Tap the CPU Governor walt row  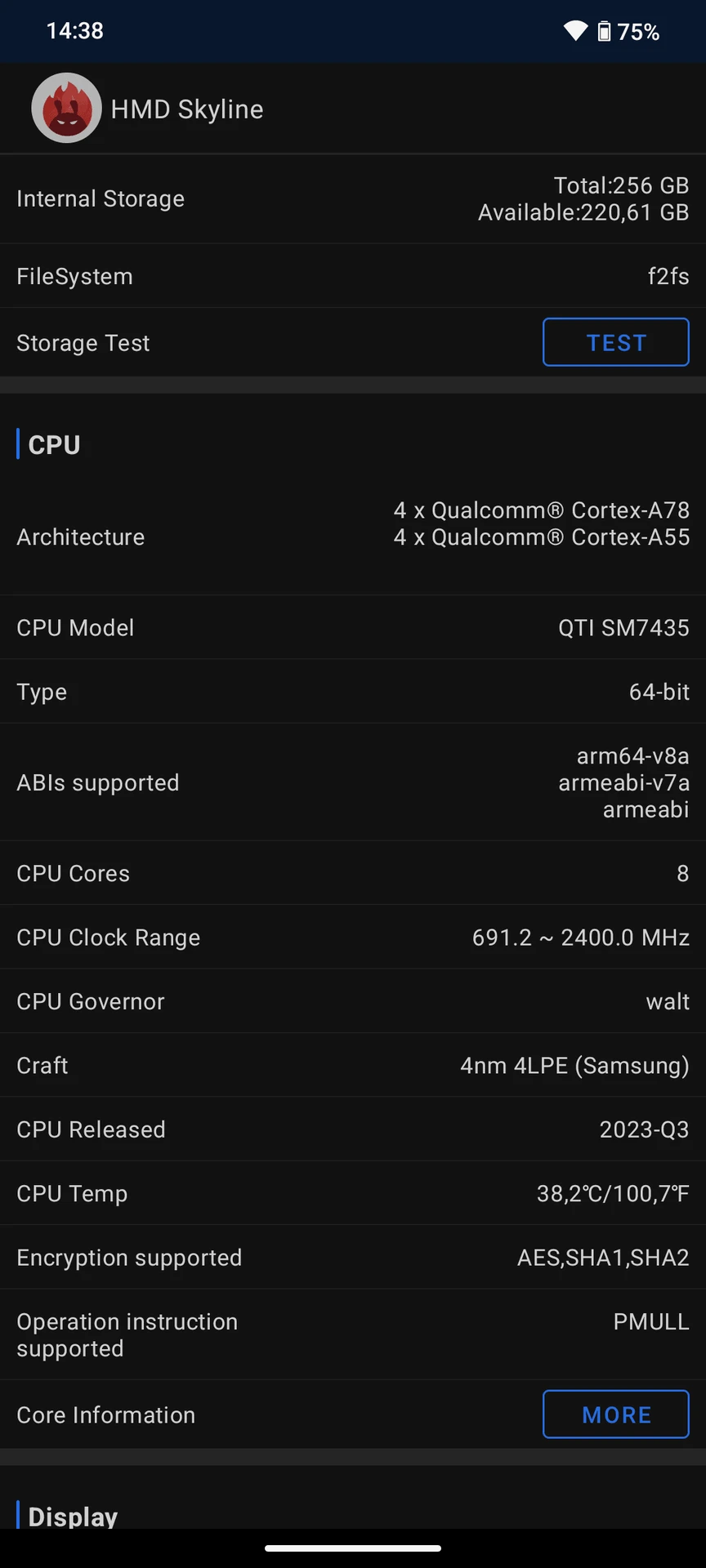pyautogui.click(x=353, y=1001)
